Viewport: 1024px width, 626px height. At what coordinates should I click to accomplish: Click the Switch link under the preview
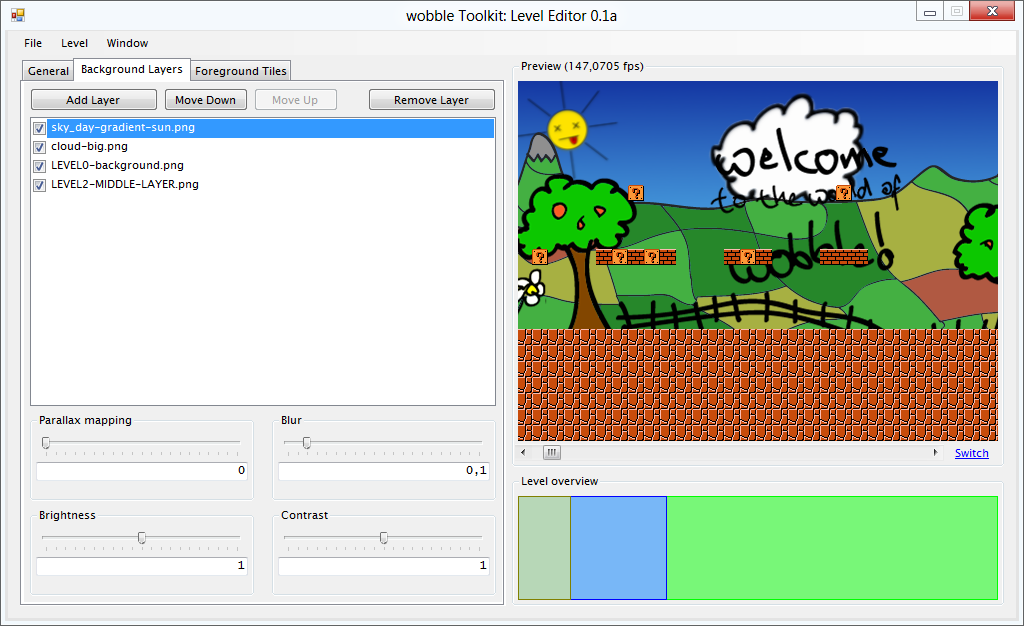(x=971, y=453)
